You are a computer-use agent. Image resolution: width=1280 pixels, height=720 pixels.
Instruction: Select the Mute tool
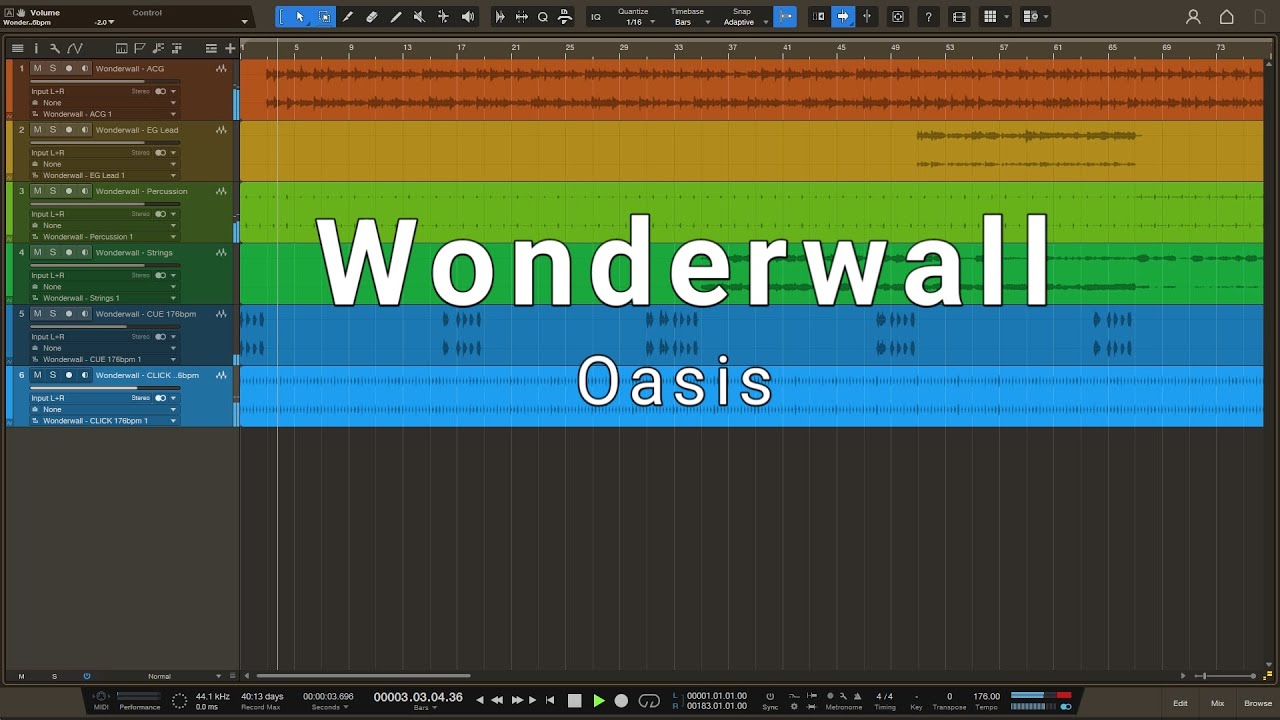tap(420, 17)
